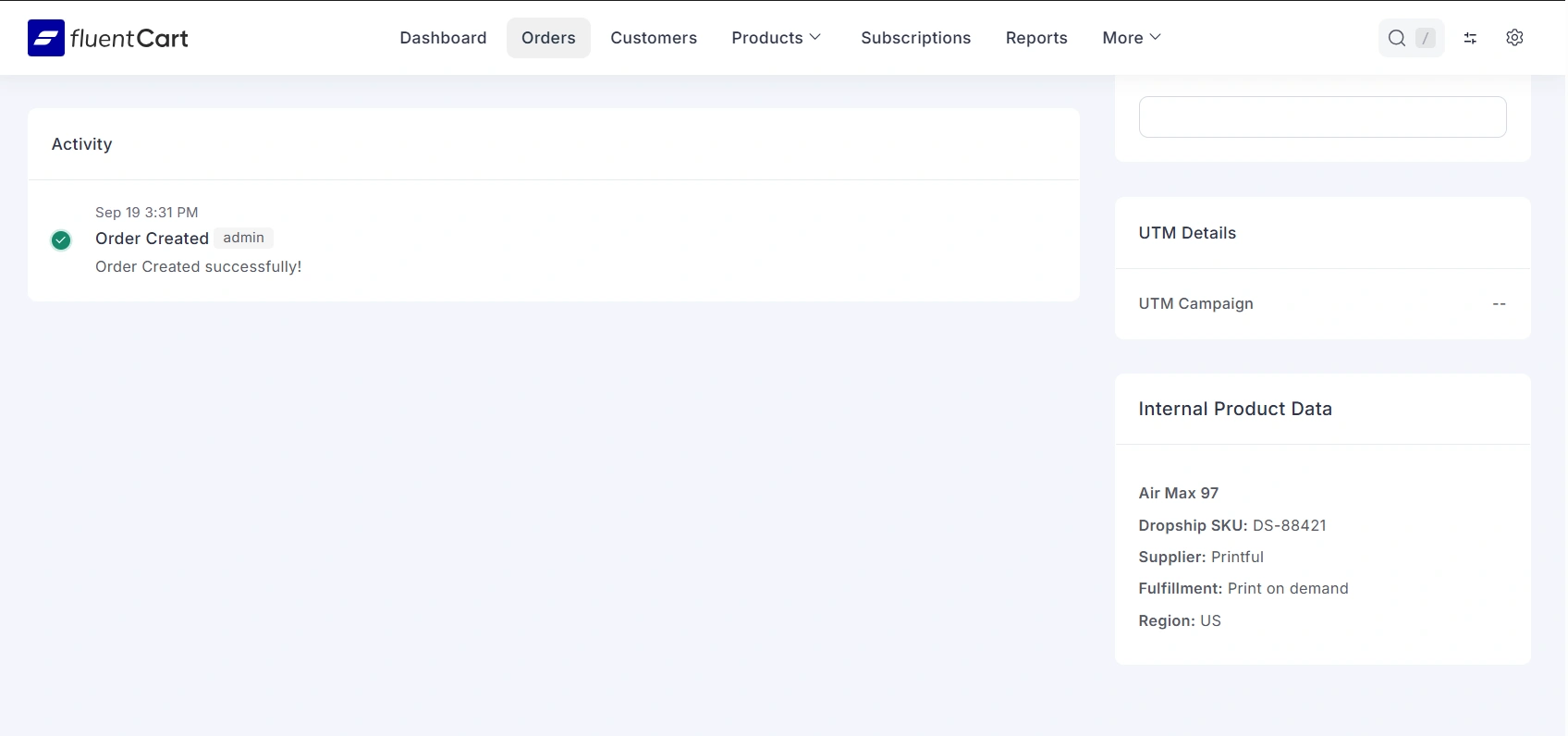
Task: Click the green Order Created checkmark icon
Action: coord(61,240)
